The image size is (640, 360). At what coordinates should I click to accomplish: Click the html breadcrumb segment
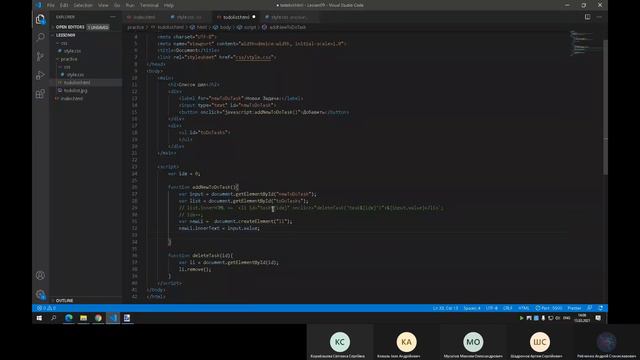(x=199, y=27)
